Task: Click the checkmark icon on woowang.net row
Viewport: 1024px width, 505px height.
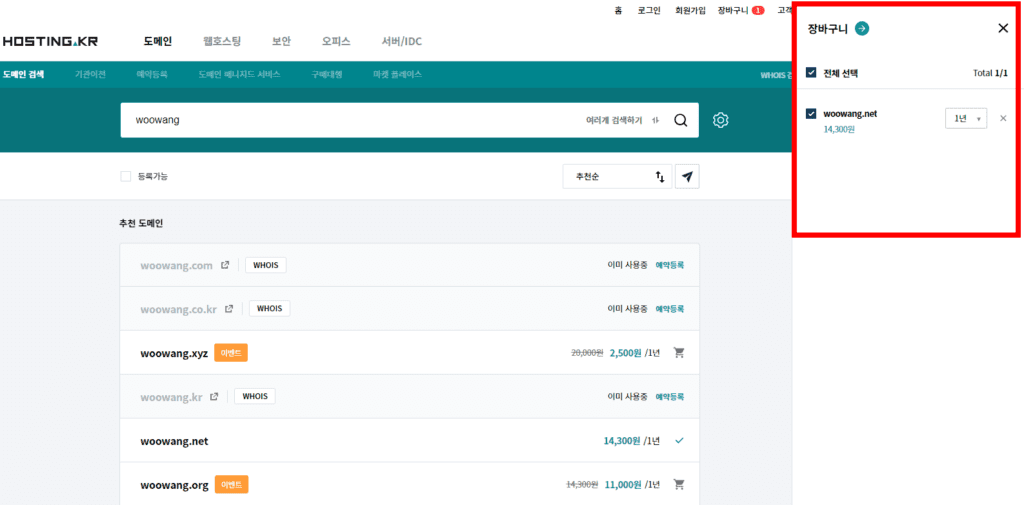Action: point(679,440)
